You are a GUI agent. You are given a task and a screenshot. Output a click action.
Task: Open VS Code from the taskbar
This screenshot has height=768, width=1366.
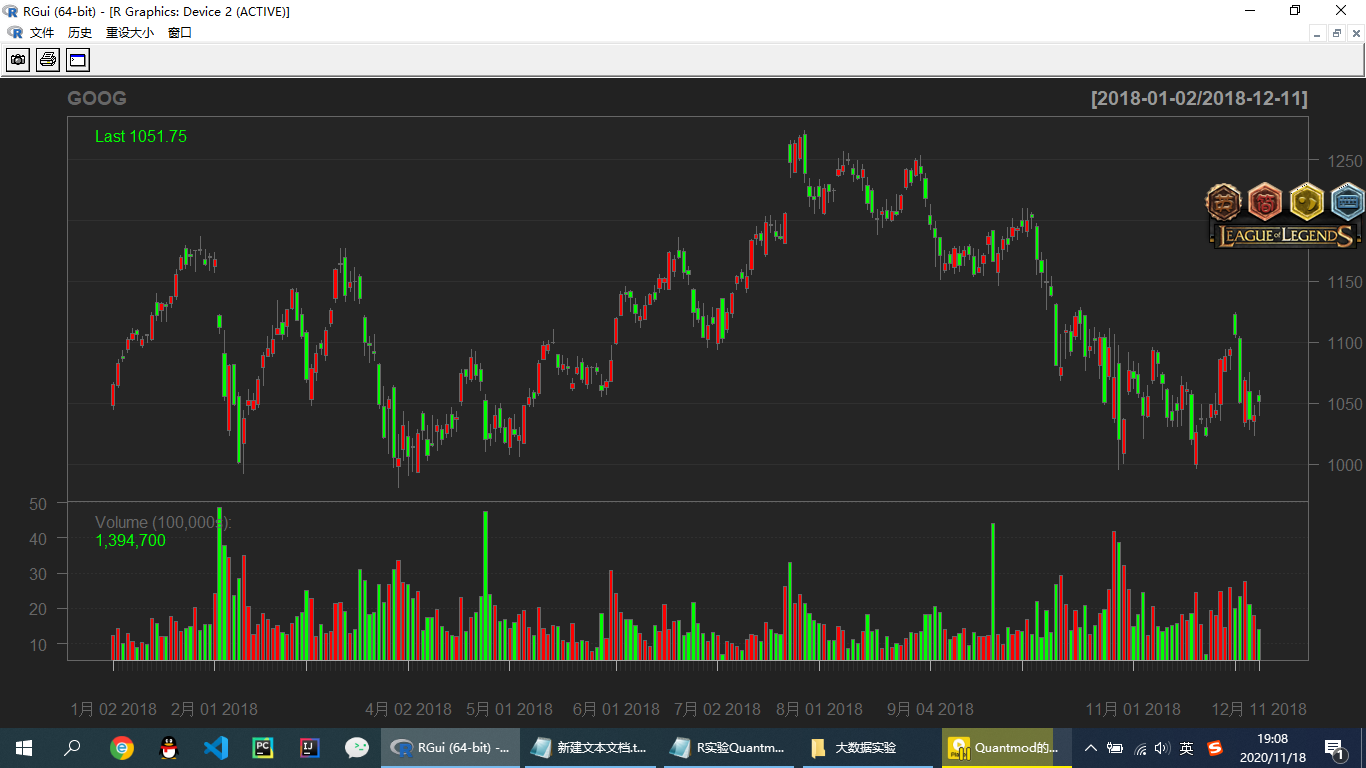pos(216,747)
